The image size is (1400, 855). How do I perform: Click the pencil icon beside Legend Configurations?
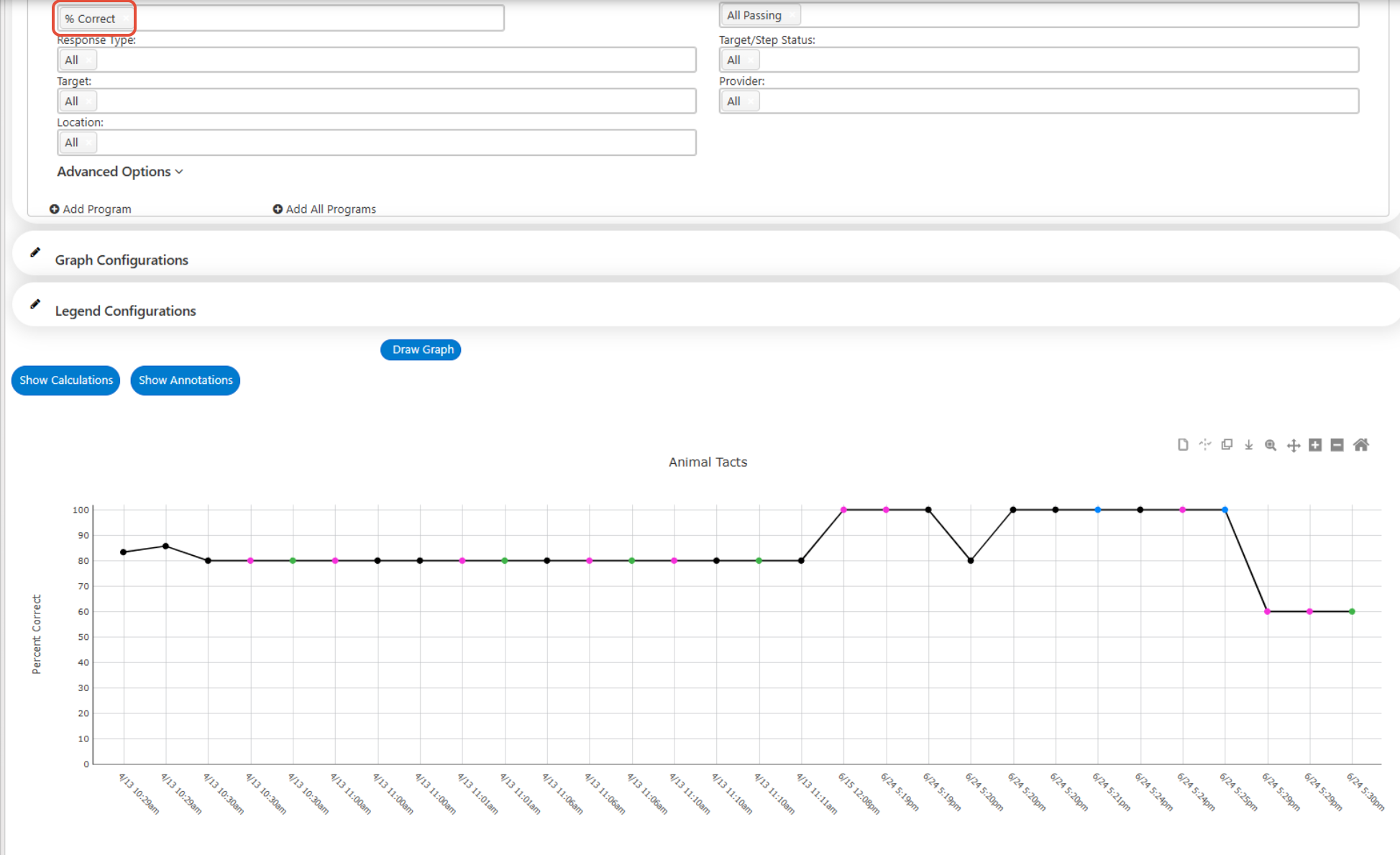[x=35, y=304]
